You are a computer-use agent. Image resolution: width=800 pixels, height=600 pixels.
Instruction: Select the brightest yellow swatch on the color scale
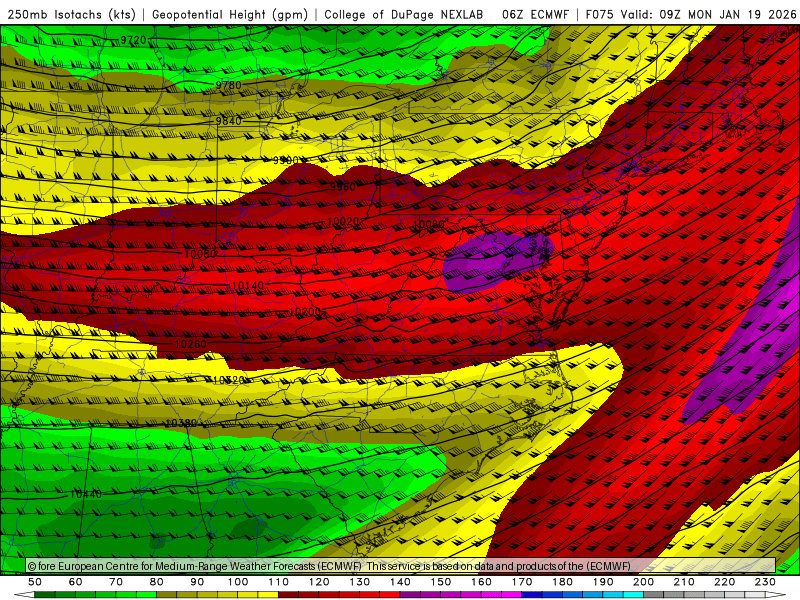point(268,595)
